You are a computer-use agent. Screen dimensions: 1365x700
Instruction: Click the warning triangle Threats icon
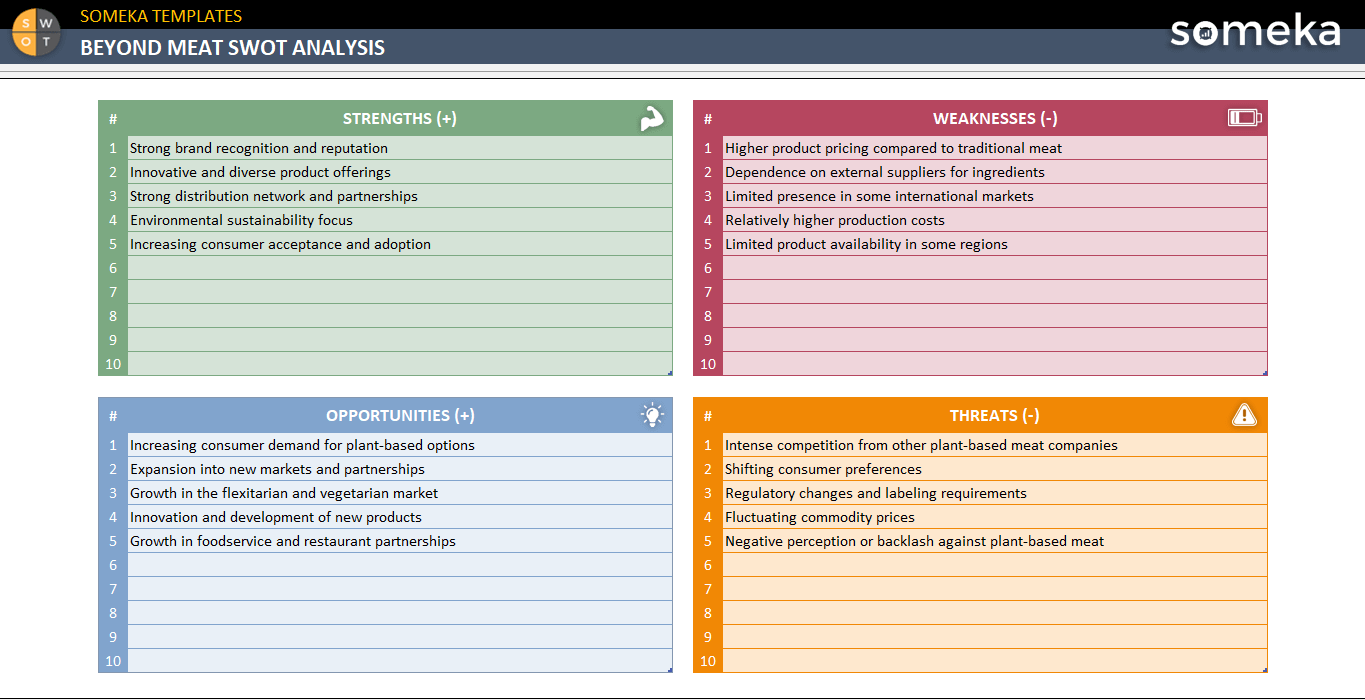point(1244,415)
